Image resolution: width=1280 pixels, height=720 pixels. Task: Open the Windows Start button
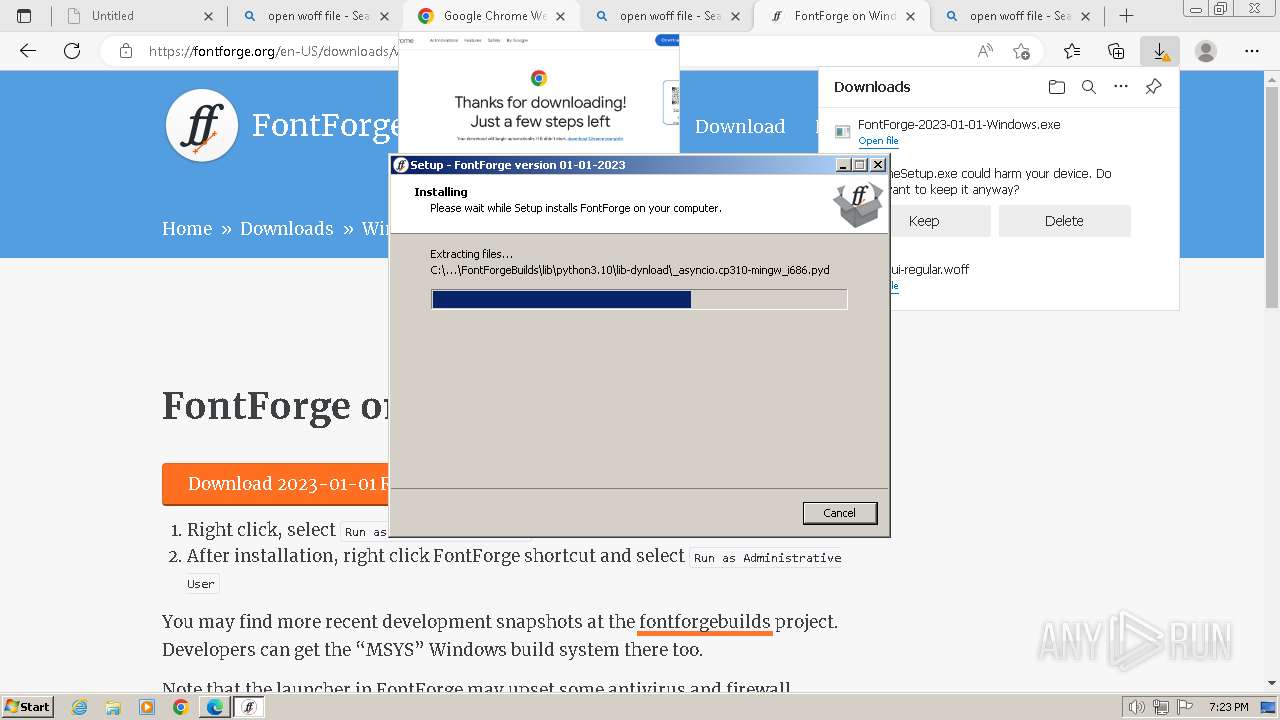[x=27, y=707]
